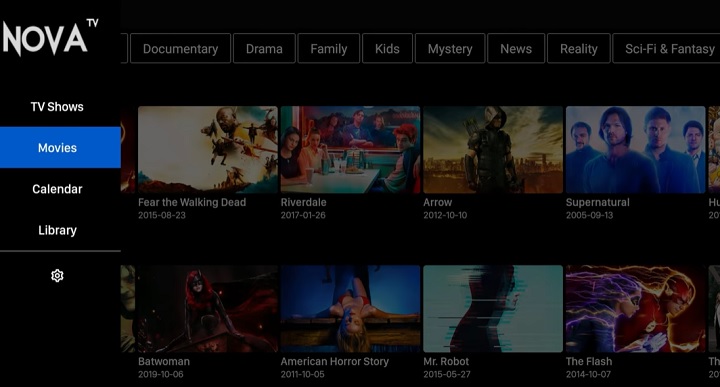Image resolution: width=720 pixels, height=387 pixels.
Task: Click the date 2015-08-23
Action: tap(162, 215)
